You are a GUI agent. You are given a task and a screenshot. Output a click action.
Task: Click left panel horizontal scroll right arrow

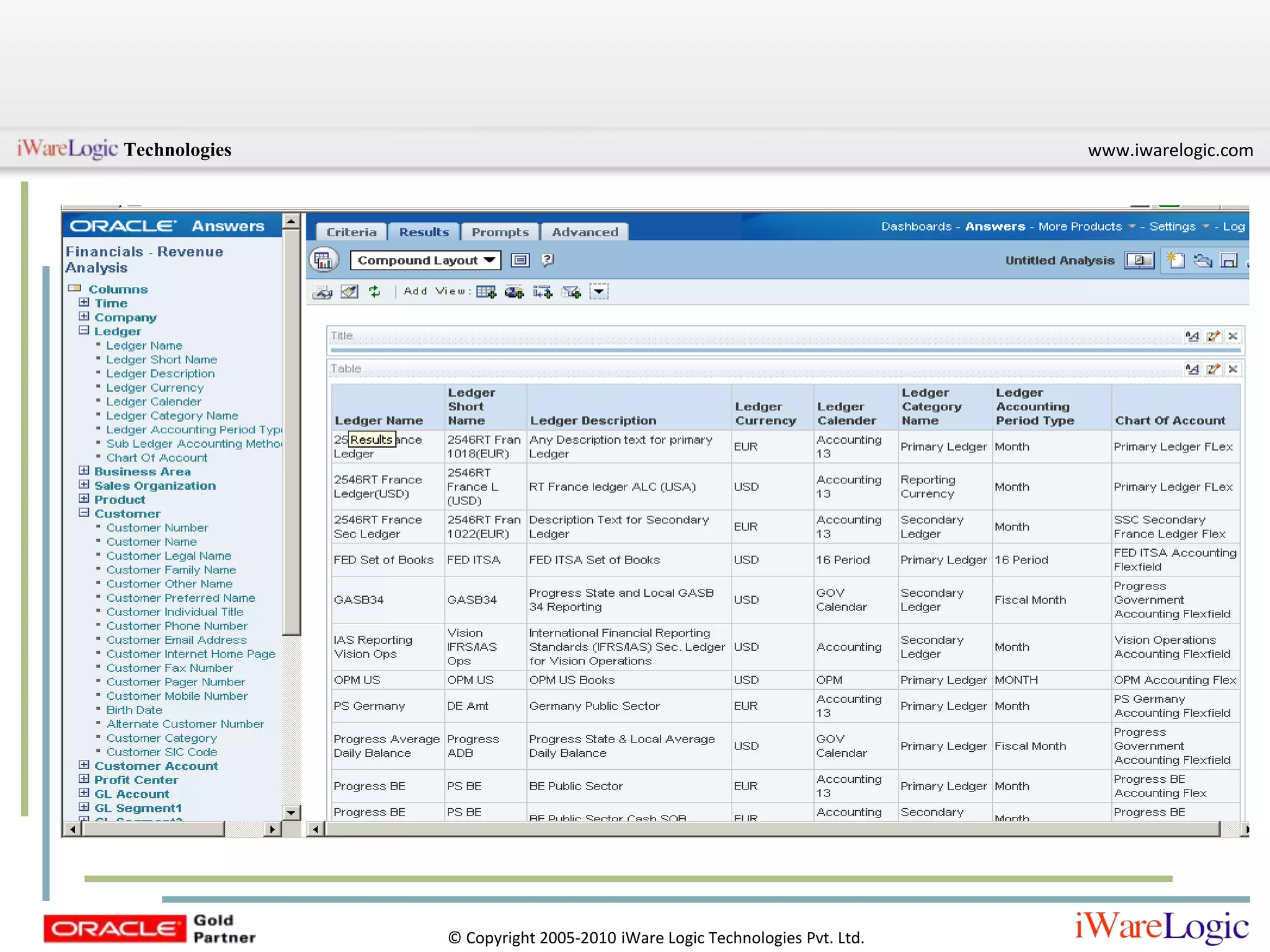click(x=272, y=829)
